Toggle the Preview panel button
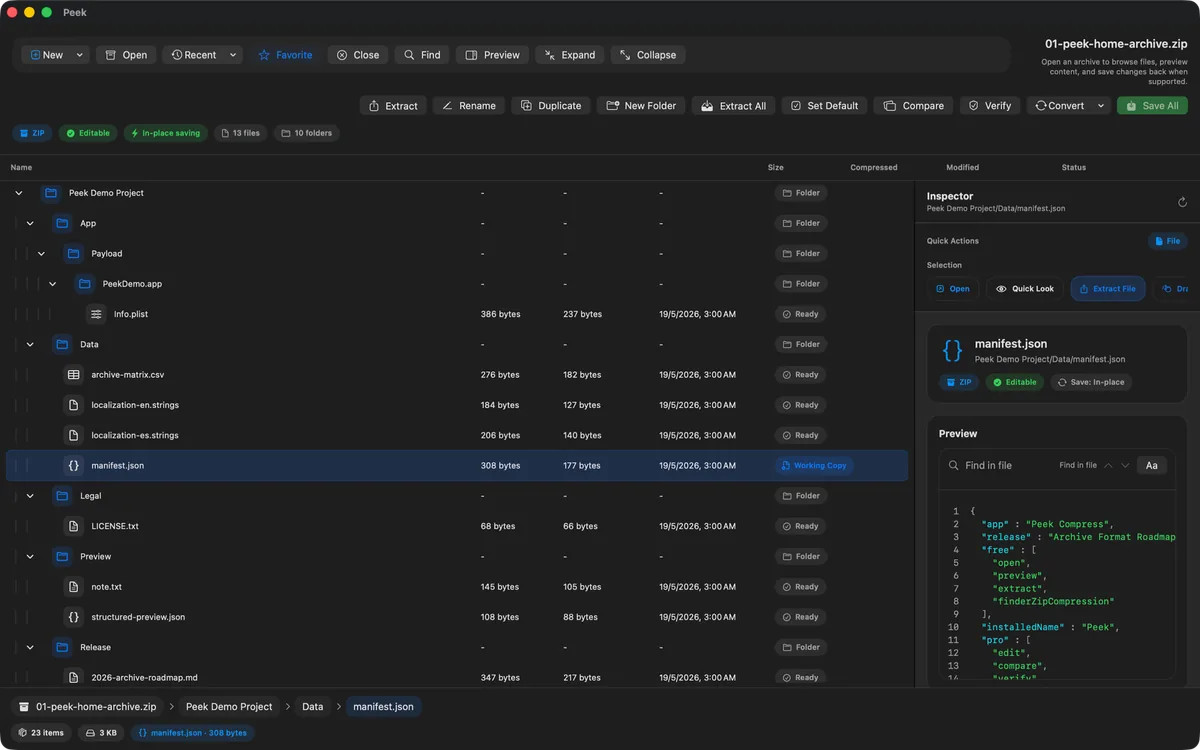 (493, 55)
